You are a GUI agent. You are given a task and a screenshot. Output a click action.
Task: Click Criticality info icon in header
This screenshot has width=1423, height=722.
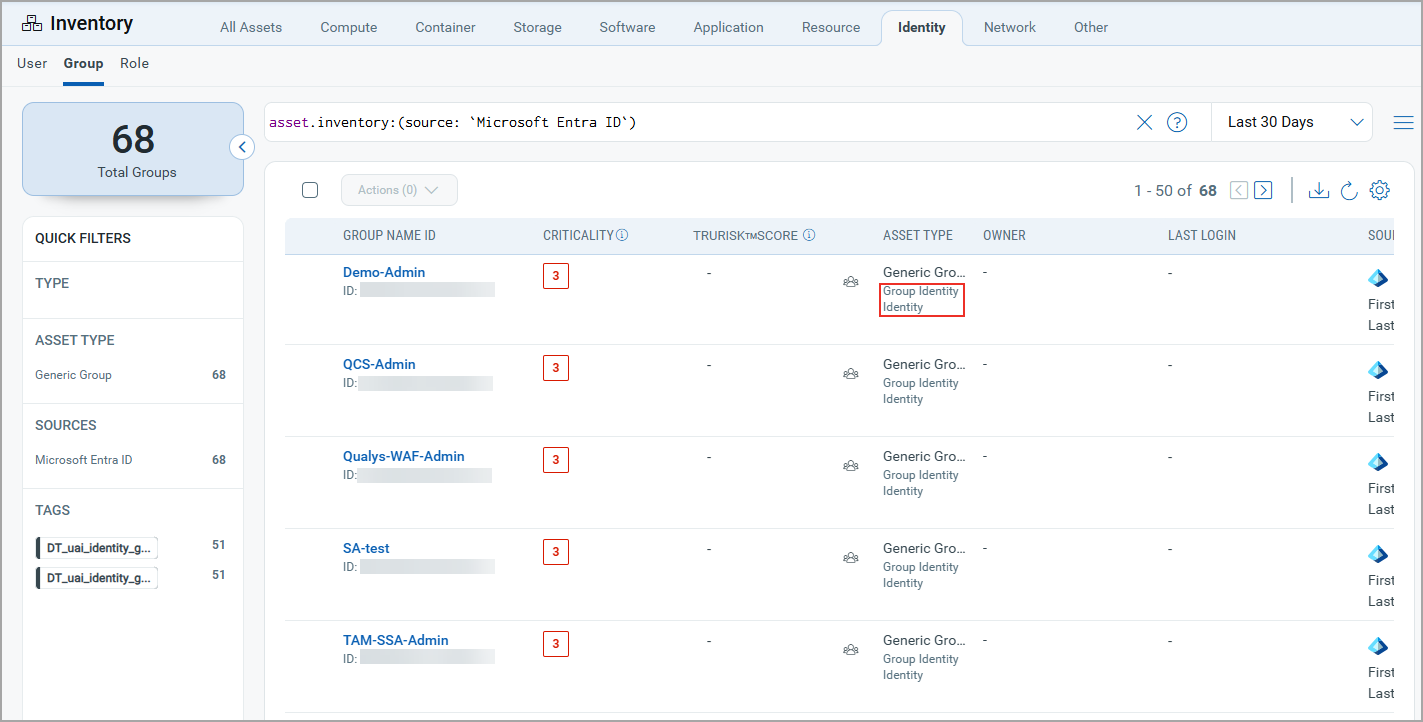tap(622, 236)
